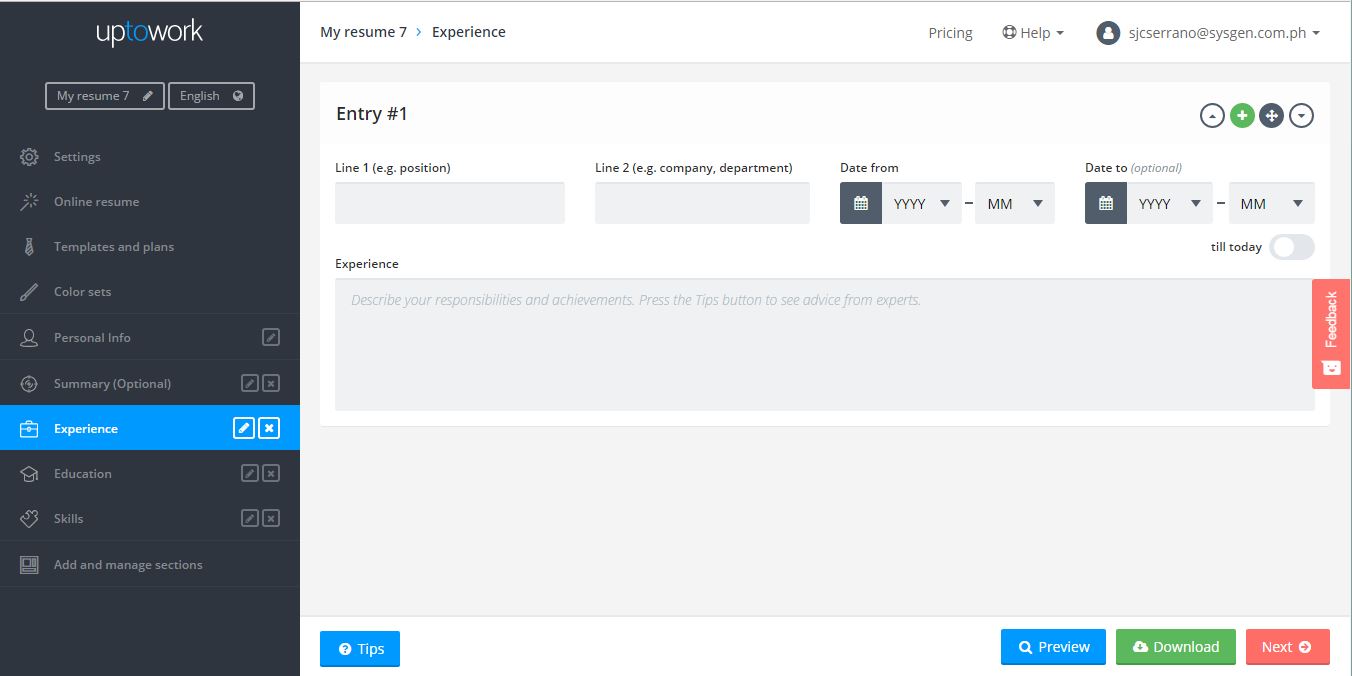Click the Education graduation cap icon

click(x=29, y=474)
